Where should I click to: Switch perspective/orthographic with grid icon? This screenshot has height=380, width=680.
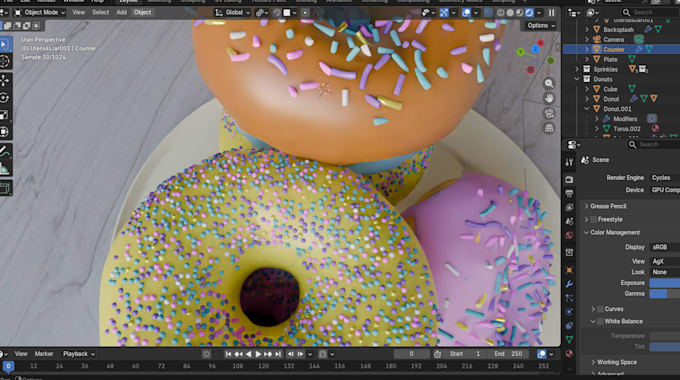[x=549, y=128]
